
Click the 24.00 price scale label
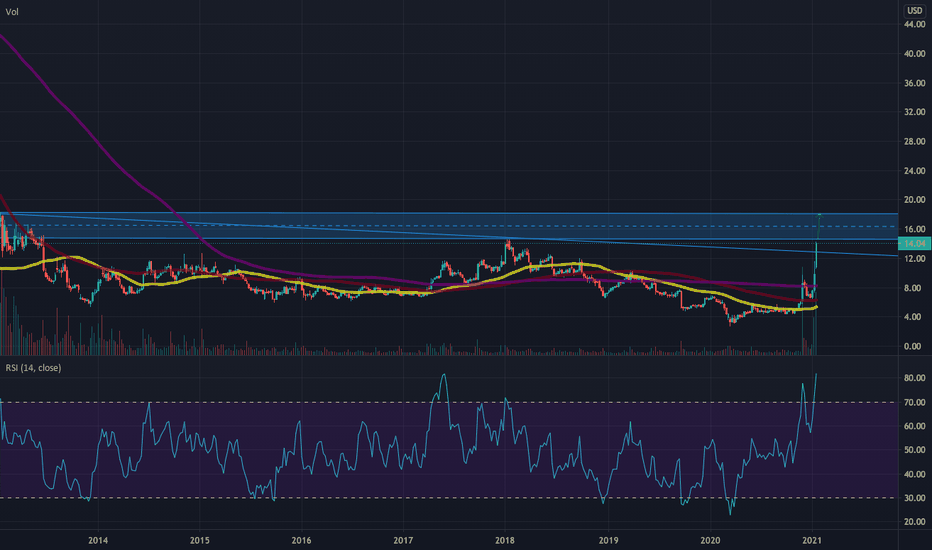(914, 171)
